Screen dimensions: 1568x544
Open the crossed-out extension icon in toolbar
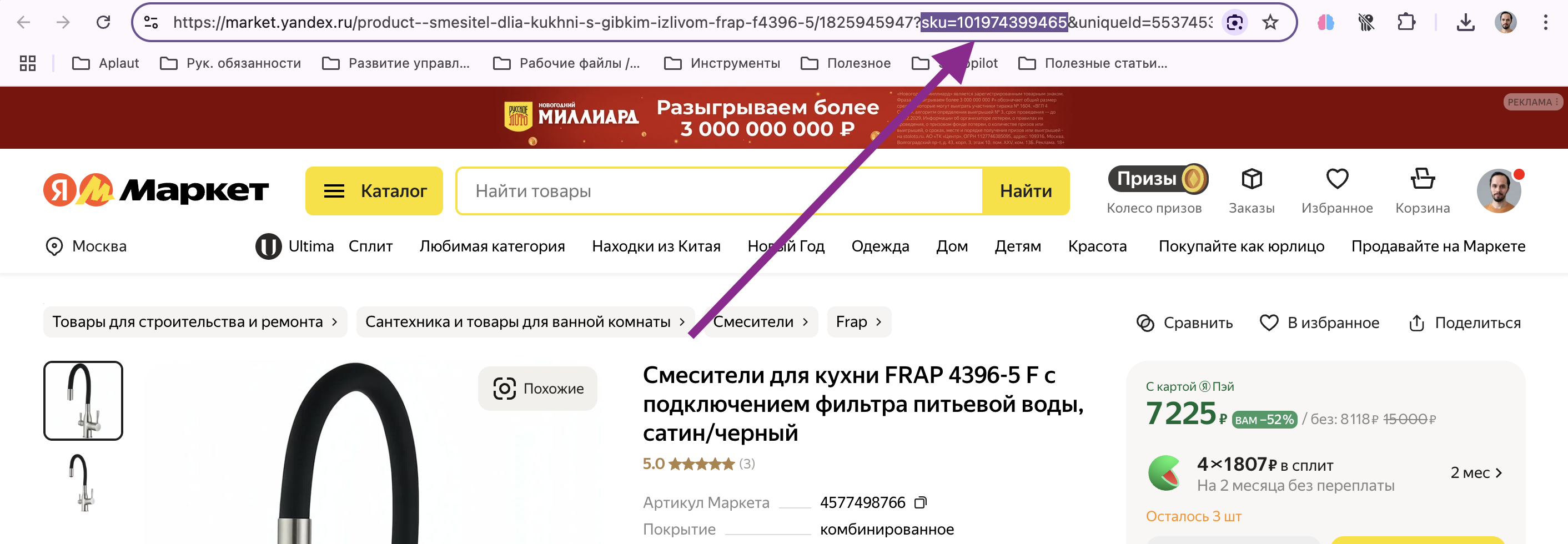(1366, 23)
